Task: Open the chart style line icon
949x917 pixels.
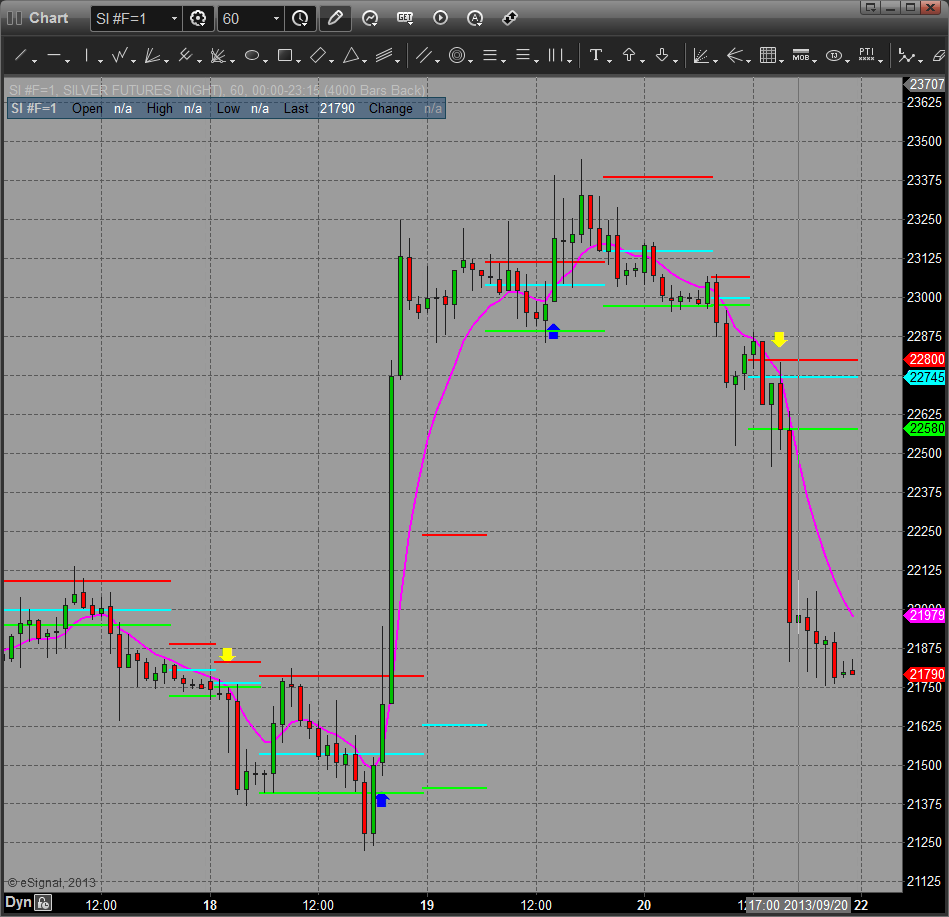Action: 369,19
